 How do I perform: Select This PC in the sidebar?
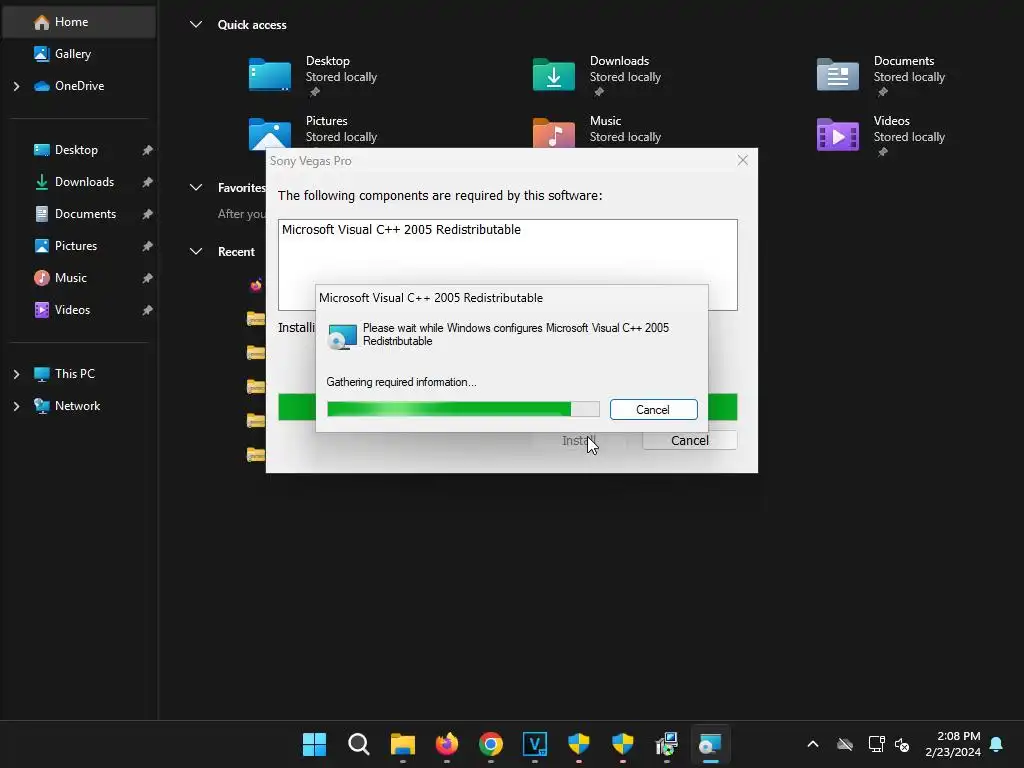(x=74, y=374)
